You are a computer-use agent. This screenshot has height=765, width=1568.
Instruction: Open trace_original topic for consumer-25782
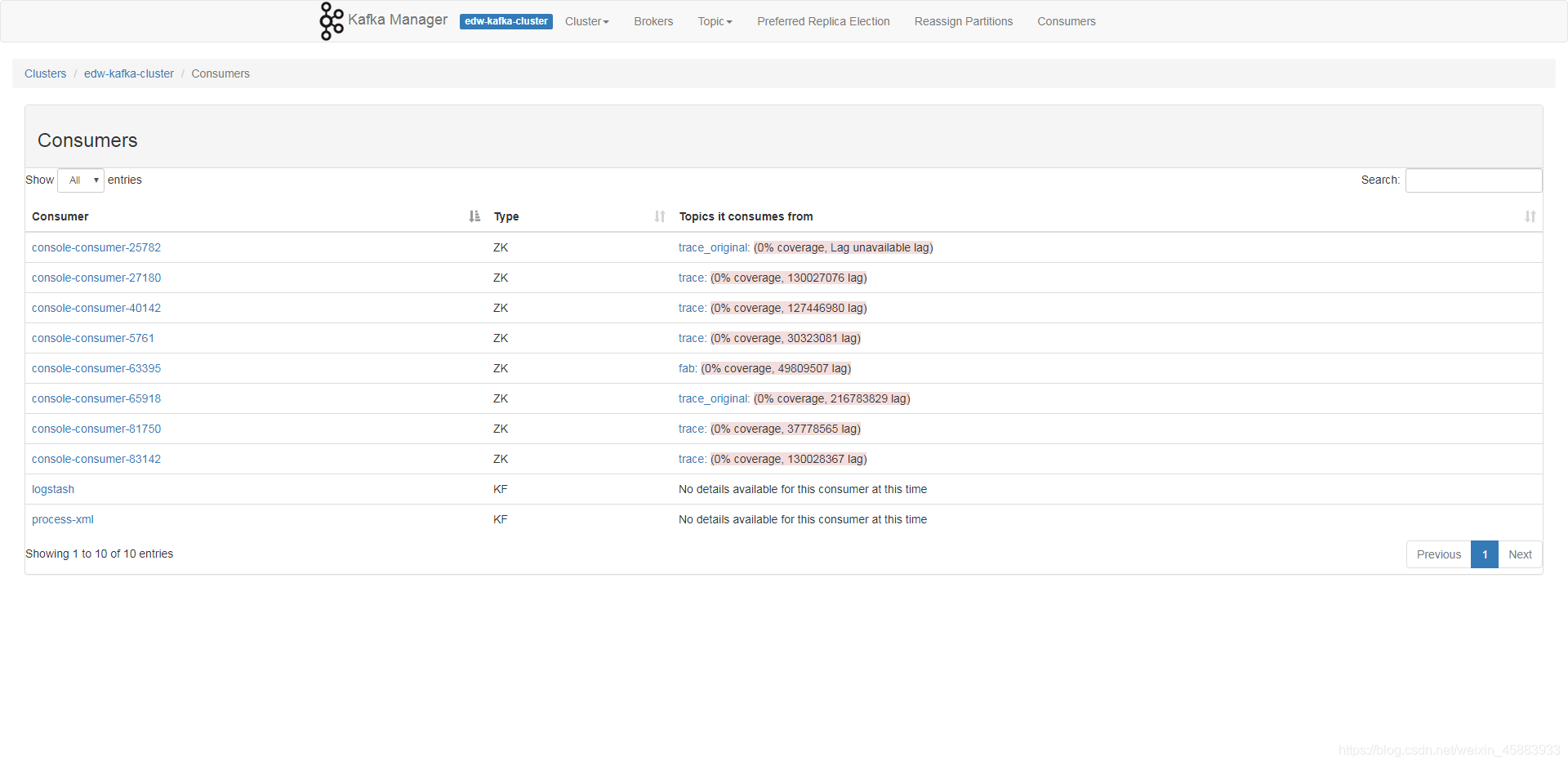pos(714,247)
